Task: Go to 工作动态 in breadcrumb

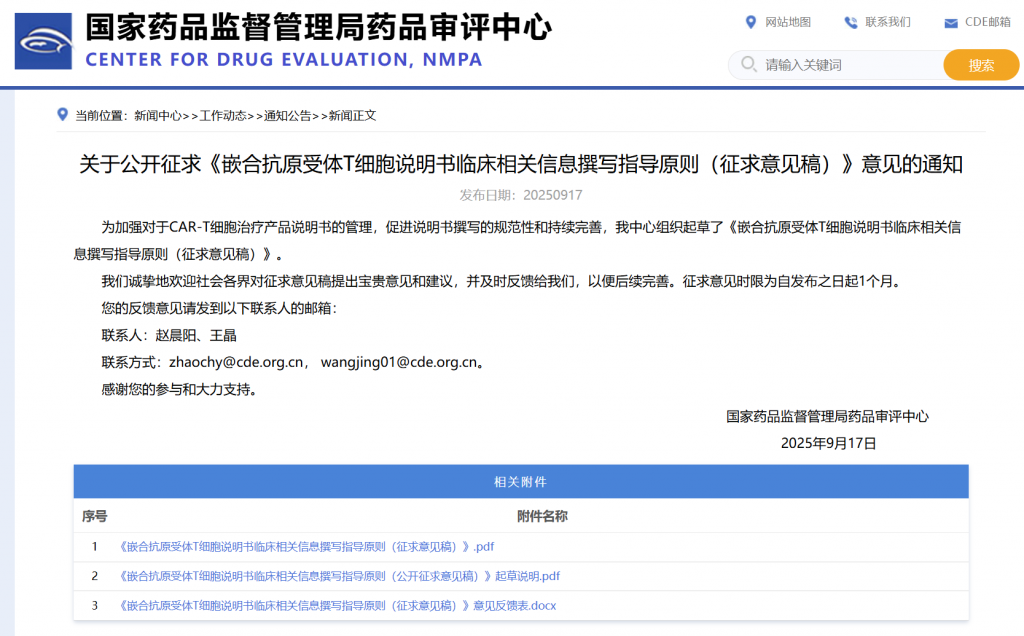Action: [x=223, y=116]
